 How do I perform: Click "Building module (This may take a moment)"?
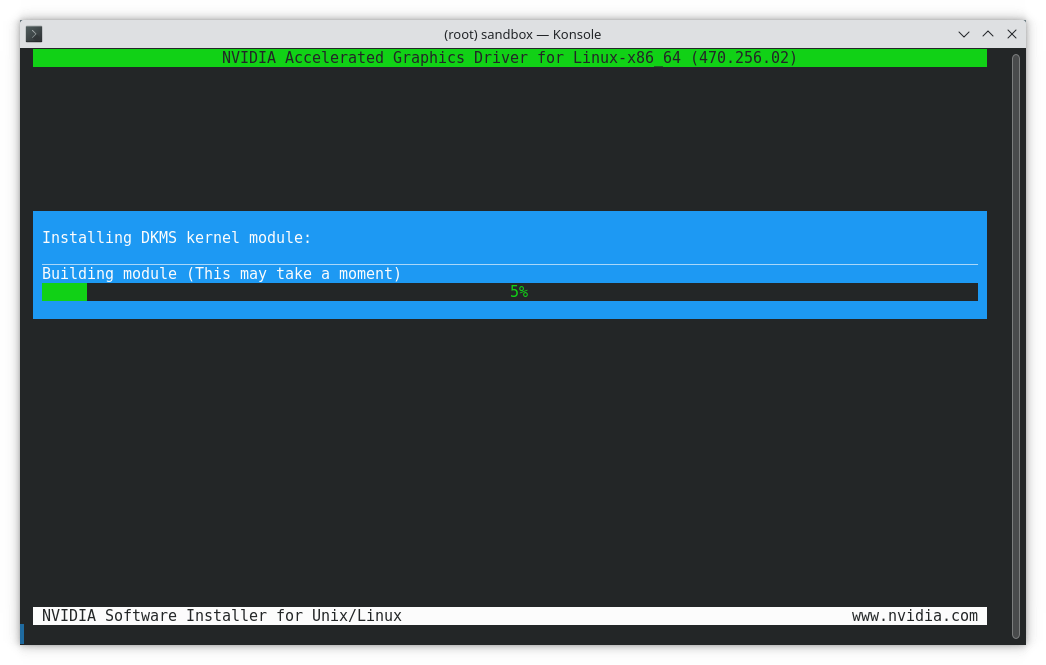(221, 274)
